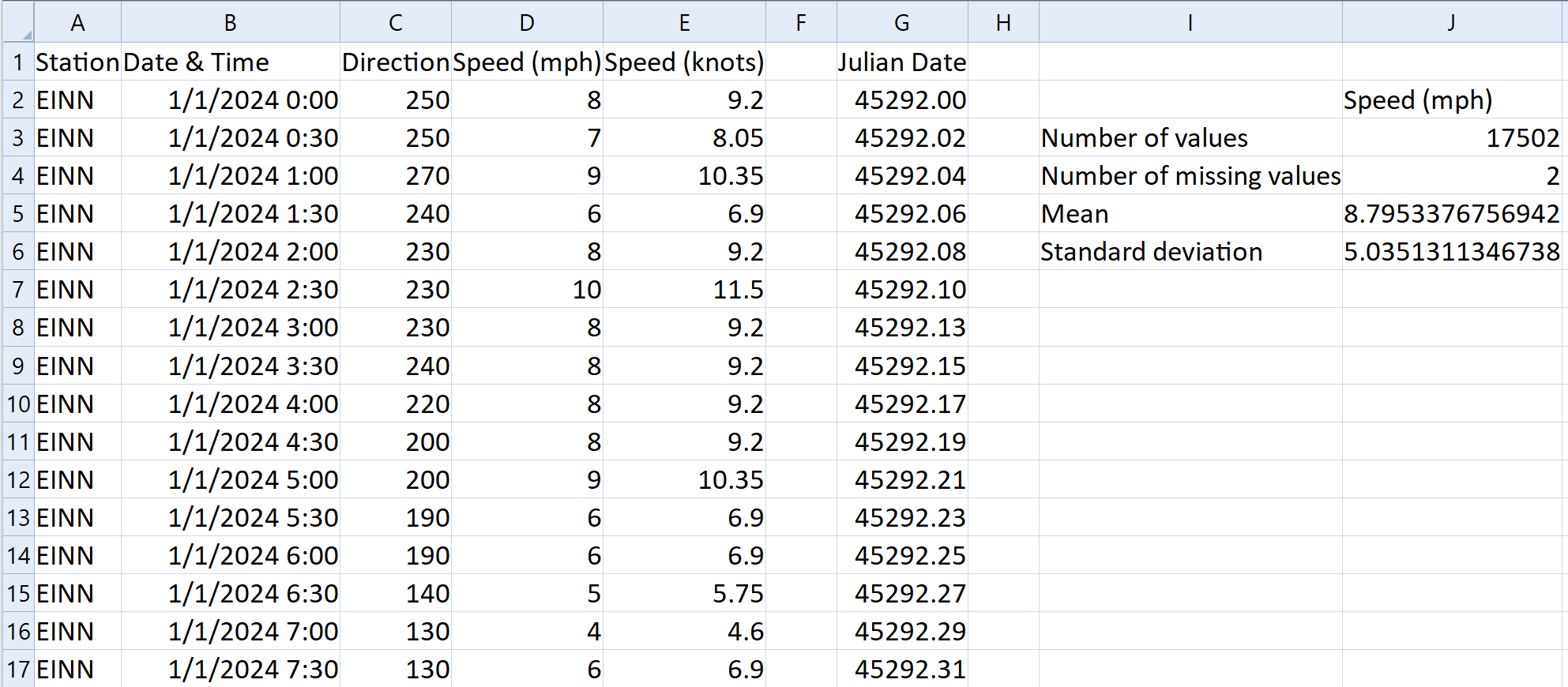Click the Station header cell
Viewport: 1568px width, 687px height.
coord(77,62)
